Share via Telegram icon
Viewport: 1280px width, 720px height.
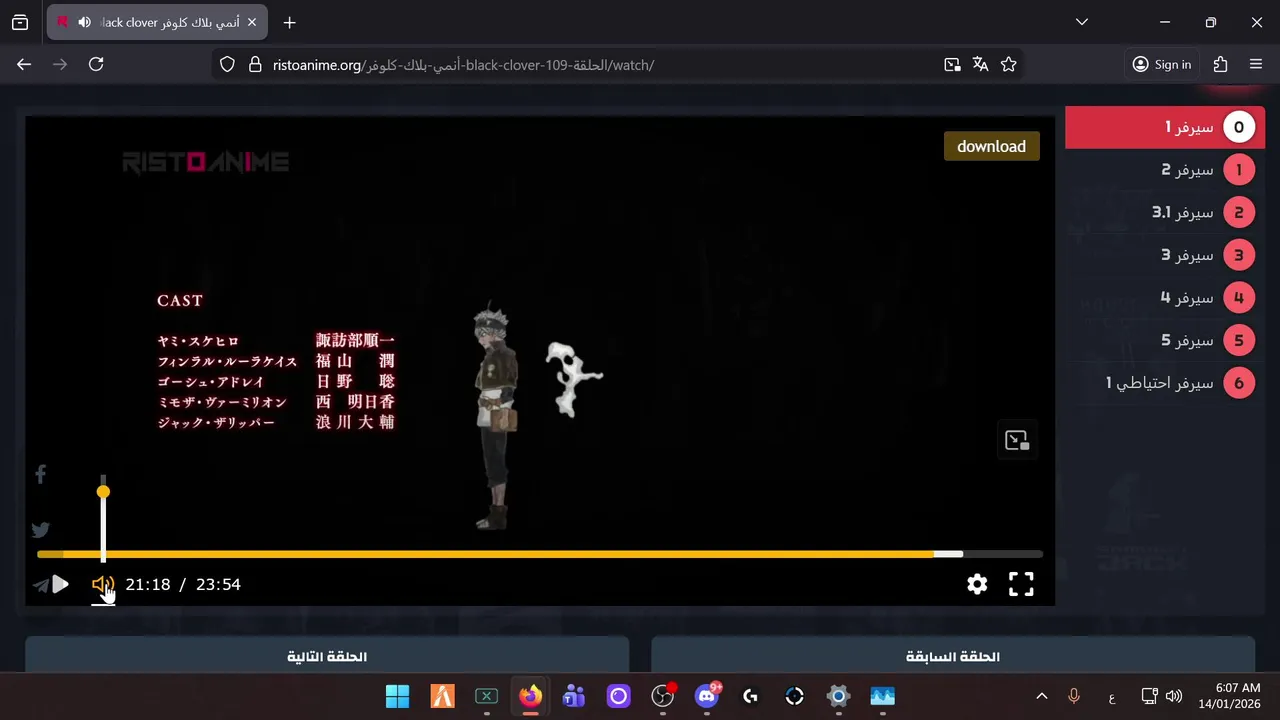[x=40, y=585]
